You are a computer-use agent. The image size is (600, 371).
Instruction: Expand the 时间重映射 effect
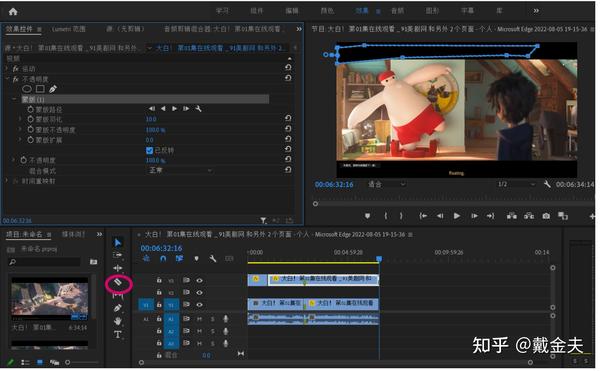tap(7, 181)
